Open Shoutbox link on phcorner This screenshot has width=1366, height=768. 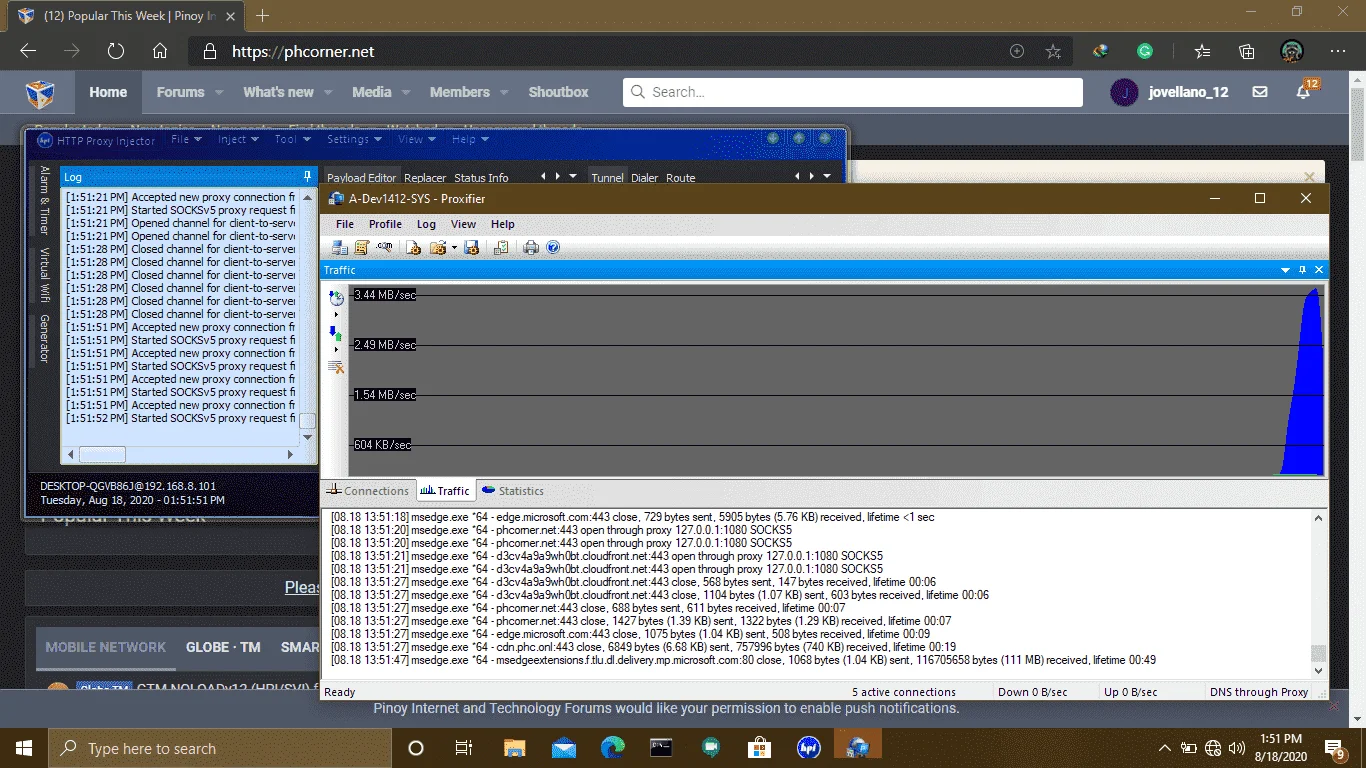[x=558, y=92]
